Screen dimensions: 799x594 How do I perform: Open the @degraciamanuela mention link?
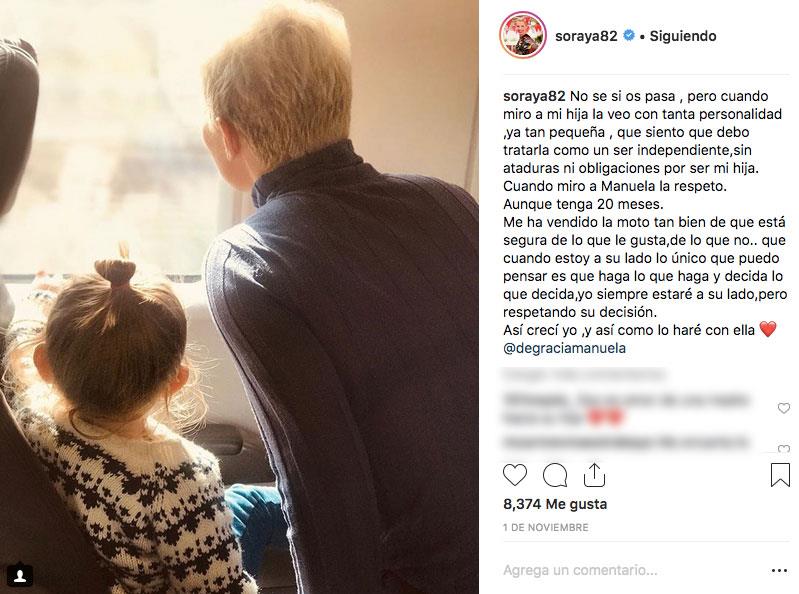point(564,348)
